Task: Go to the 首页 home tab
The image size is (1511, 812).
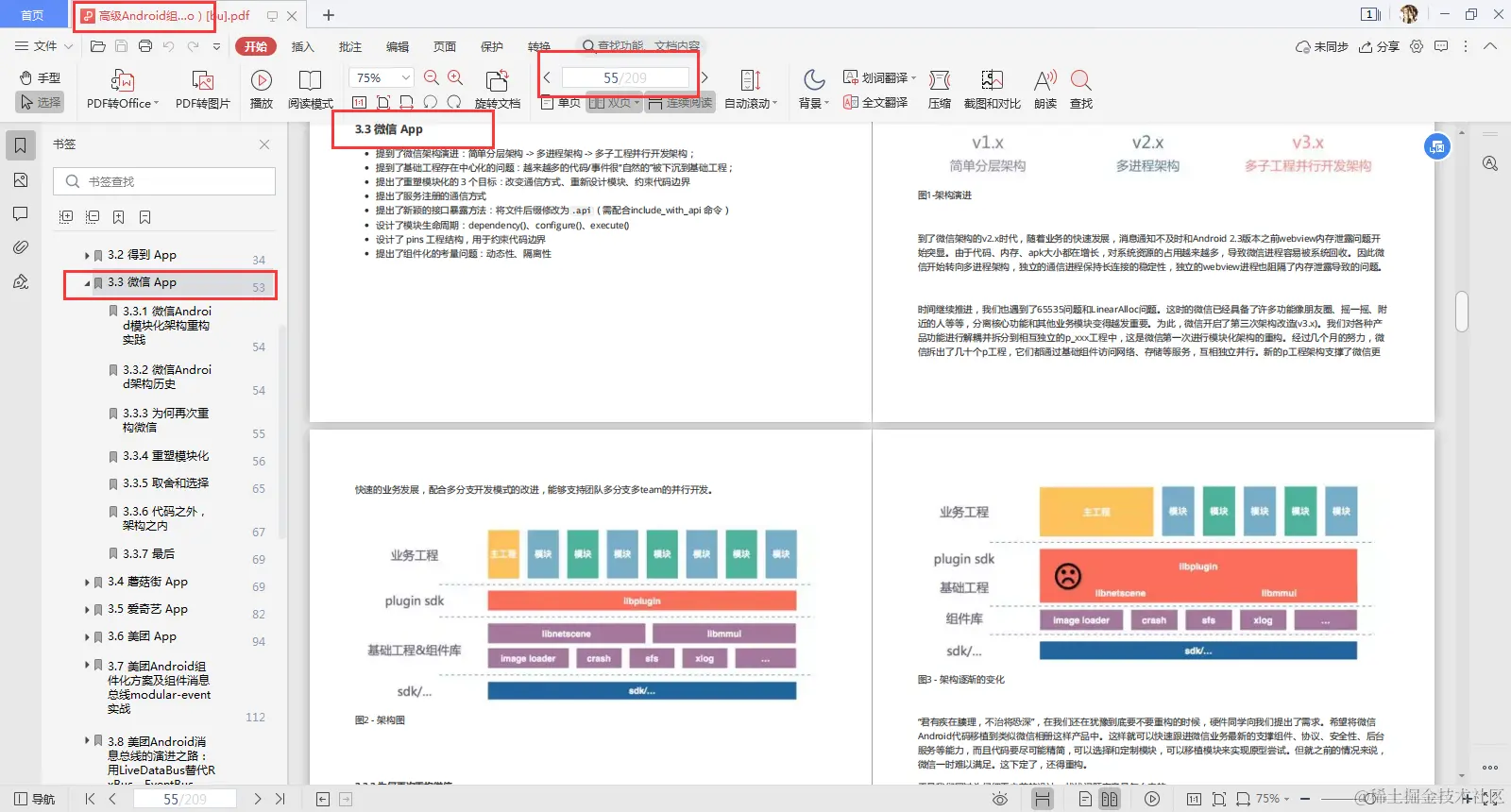Action: [x=32, y=15]
